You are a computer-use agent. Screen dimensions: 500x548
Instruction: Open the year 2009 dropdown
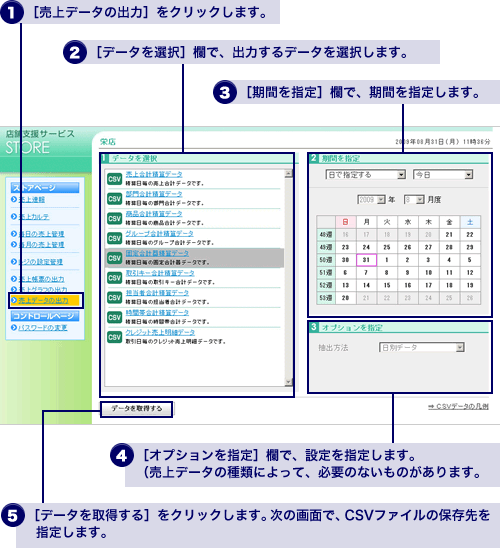(371, 200)
